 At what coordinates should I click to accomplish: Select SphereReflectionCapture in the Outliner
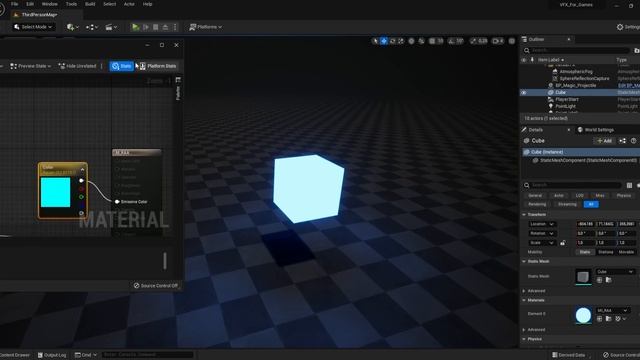(584, 78)
